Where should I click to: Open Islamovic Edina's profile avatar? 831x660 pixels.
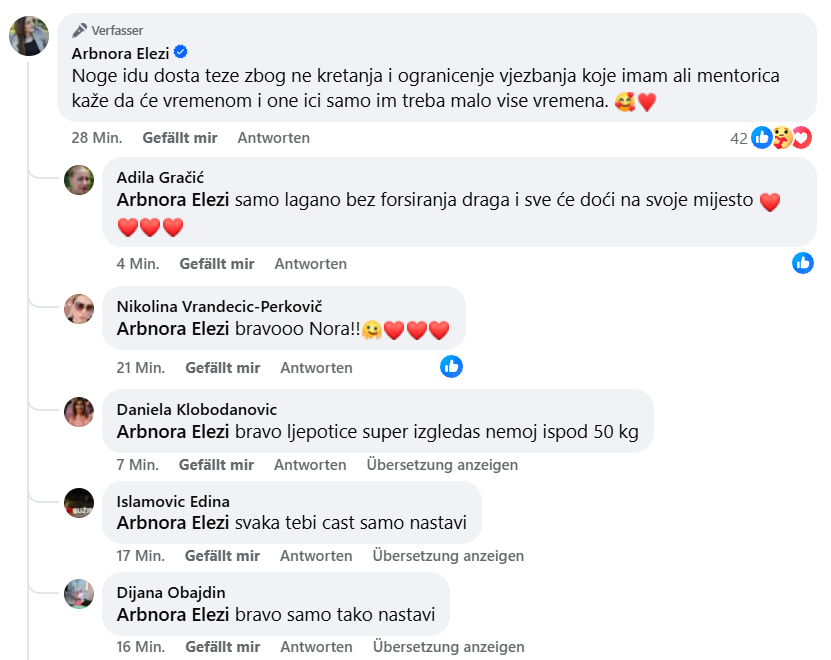click(79, 503)
